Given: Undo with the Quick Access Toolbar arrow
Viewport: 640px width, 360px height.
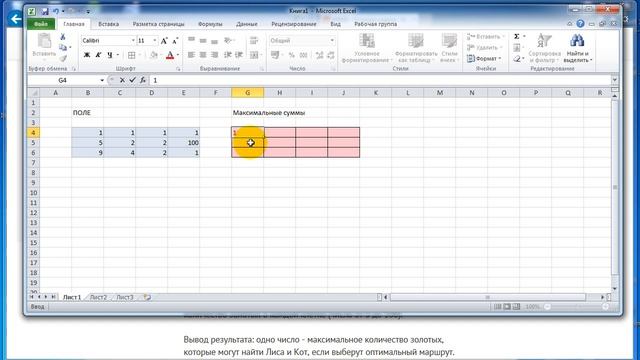Looking at the screenshot, I should pyautogui.click(x=56, y=11).
